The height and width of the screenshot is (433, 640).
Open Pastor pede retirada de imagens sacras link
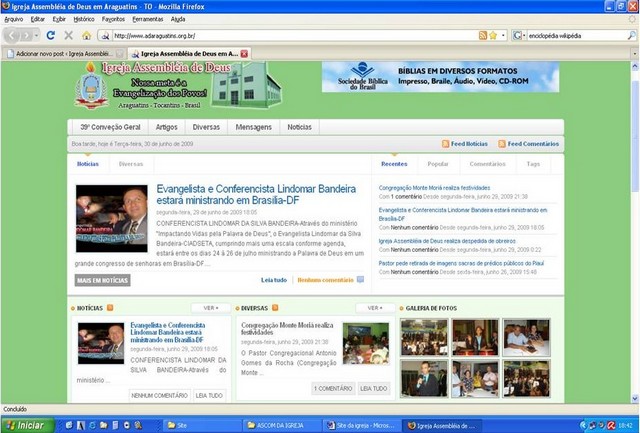pyautogui.click(x=461, y=263)
